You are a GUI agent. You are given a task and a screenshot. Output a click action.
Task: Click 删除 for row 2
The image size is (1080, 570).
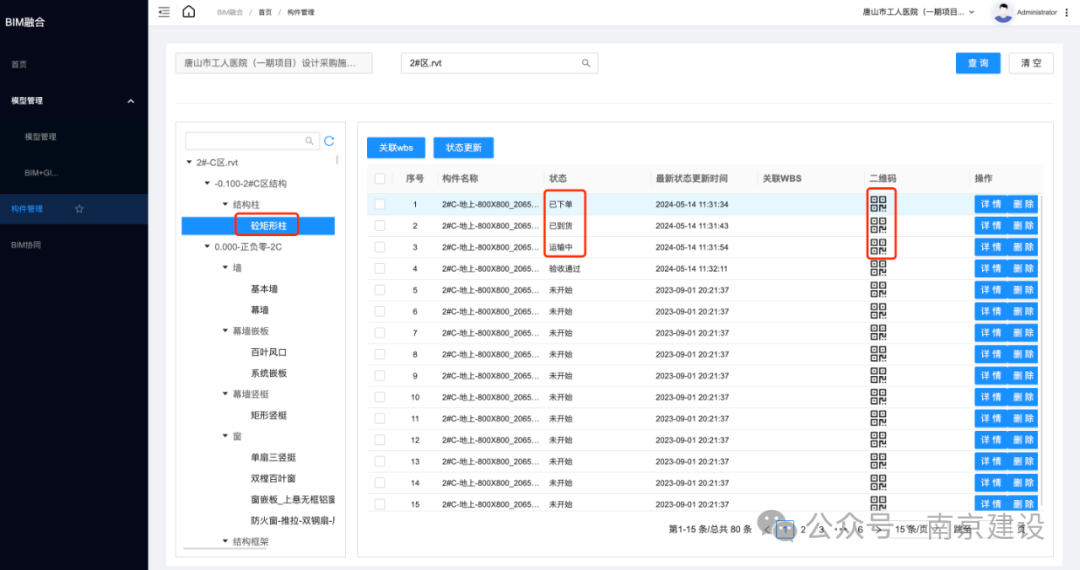1023,226
